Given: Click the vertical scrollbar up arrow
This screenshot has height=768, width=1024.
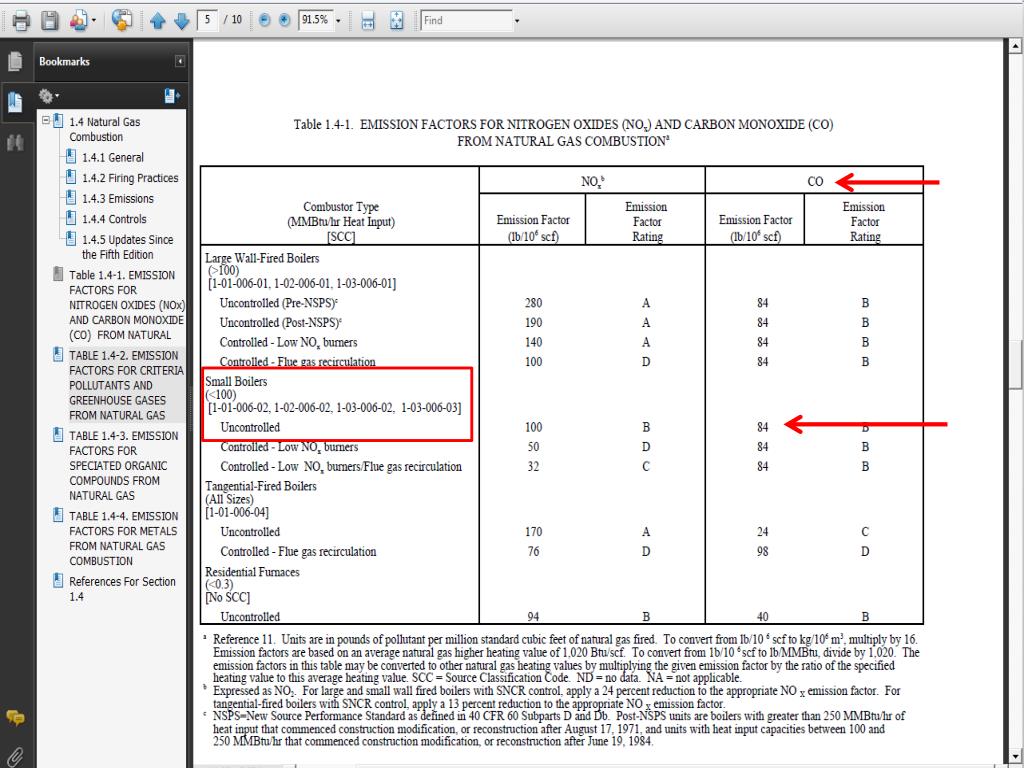Looking at the screenshot, I should (1016, 46).
